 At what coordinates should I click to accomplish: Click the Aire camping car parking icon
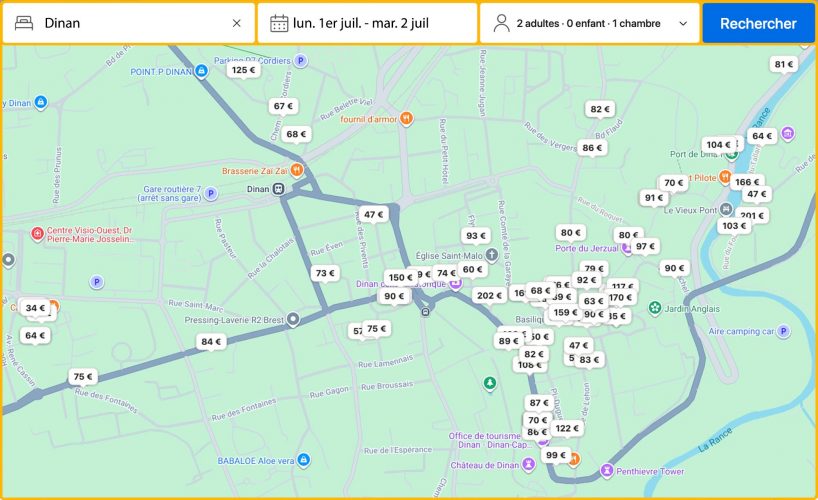[783, 331]
